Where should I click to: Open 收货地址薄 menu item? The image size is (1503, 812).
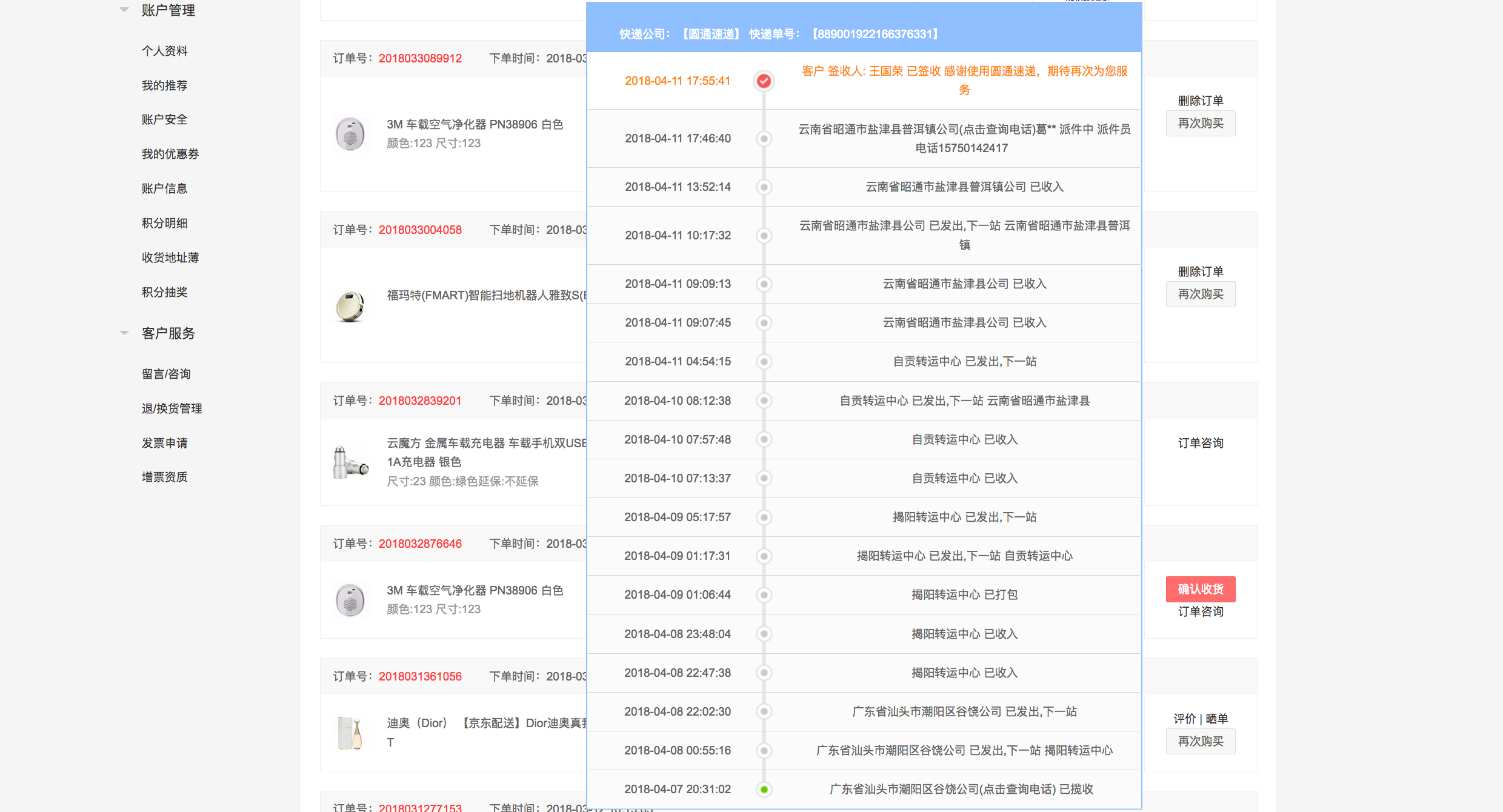coord(170,258)
